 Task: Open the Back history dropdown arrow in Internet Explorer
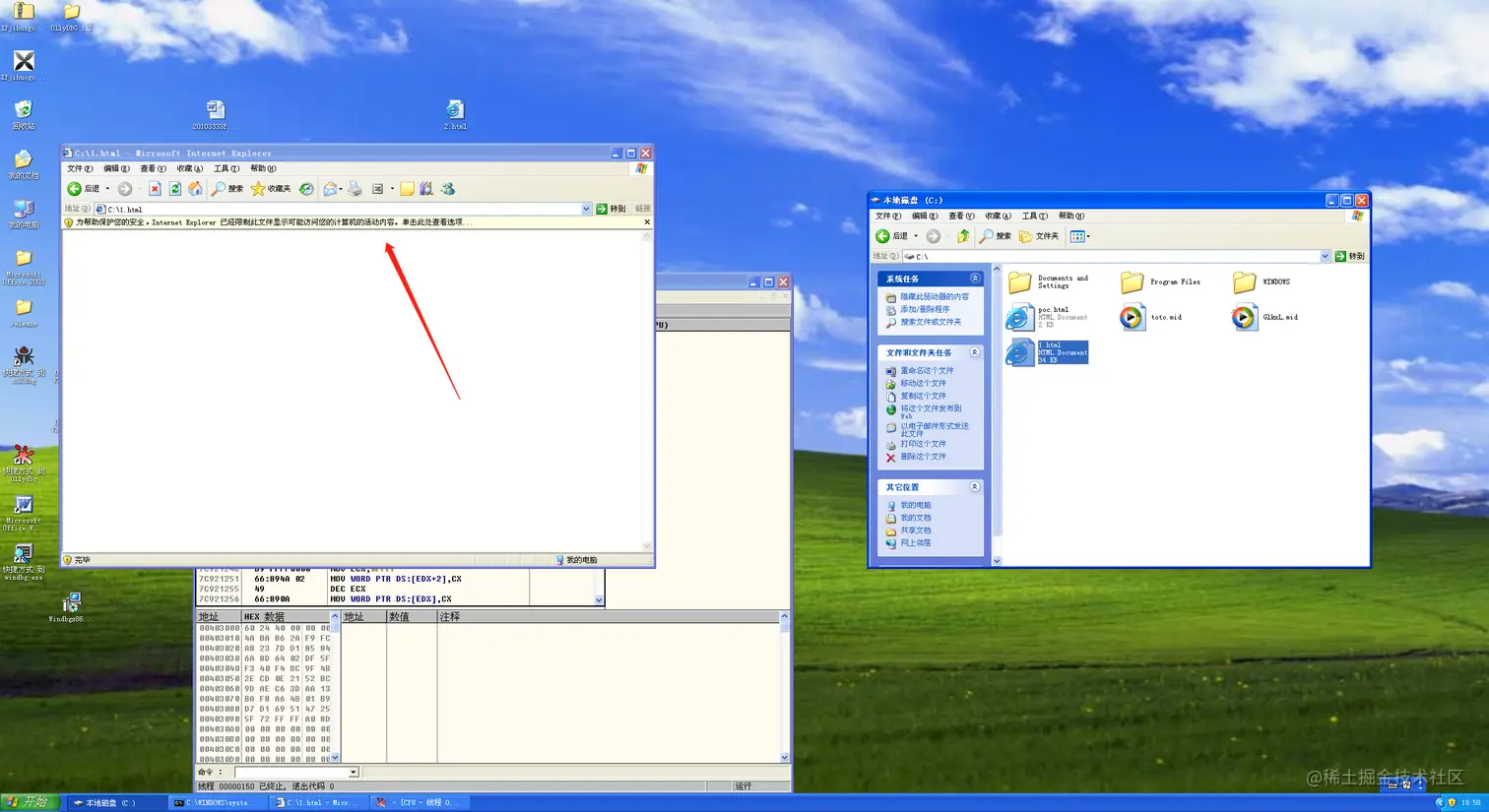(x=107, y=189)
